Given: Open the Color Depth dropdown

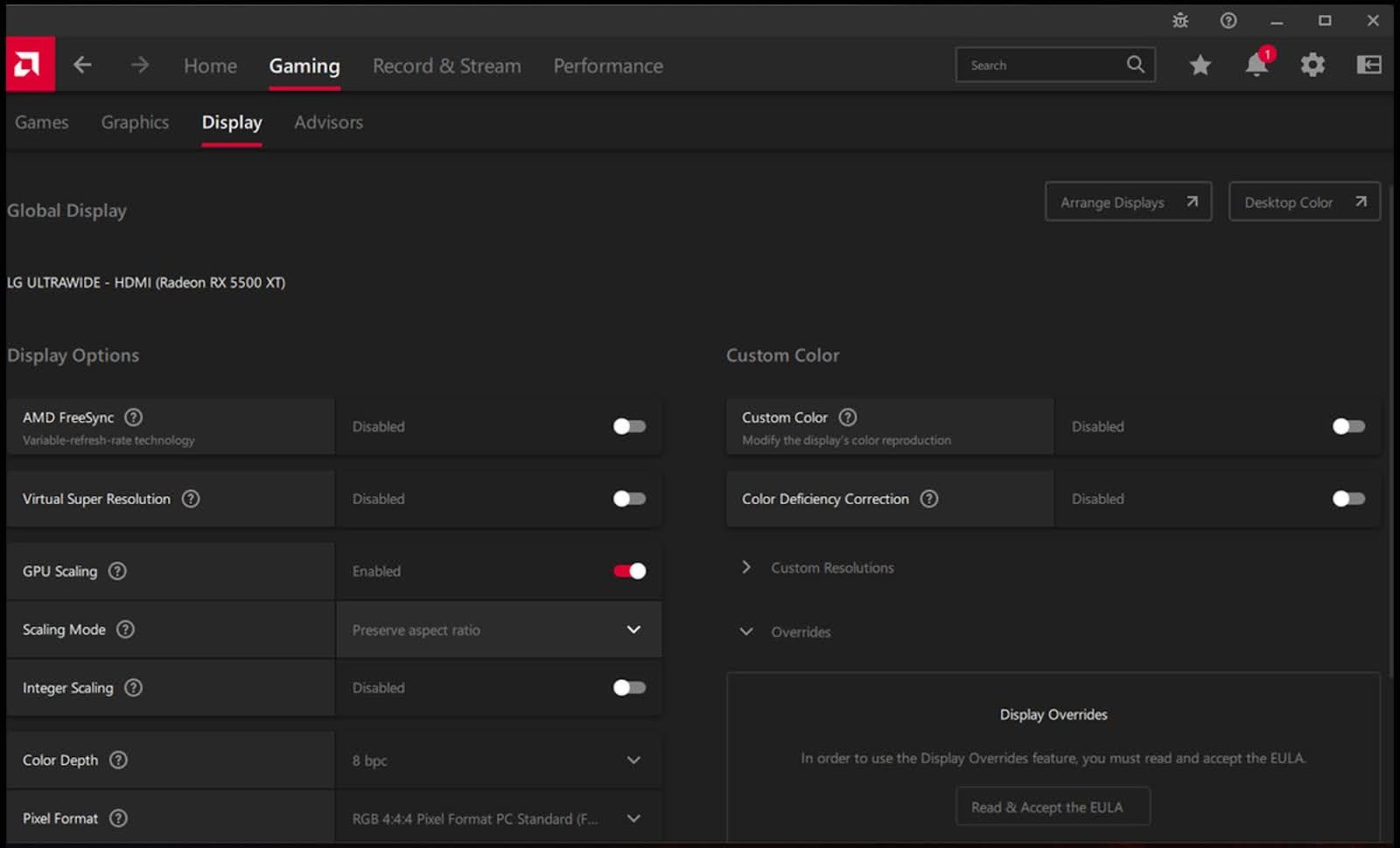Looking at the screenshot, I should point(633,760).
